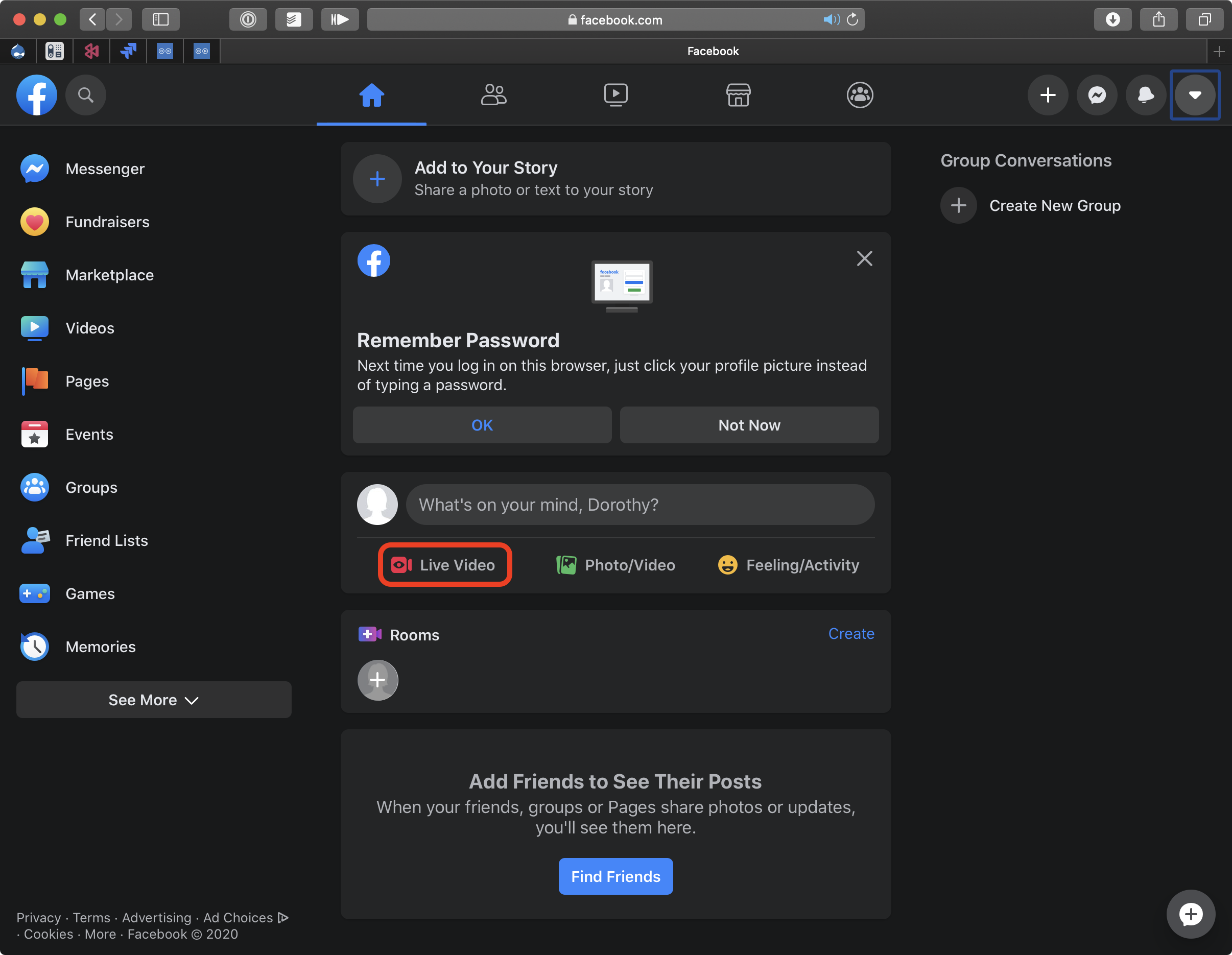This screenshot has width=1232, height=955.
Task: Open Games in the left sidebar
Action: coord(154,593)
